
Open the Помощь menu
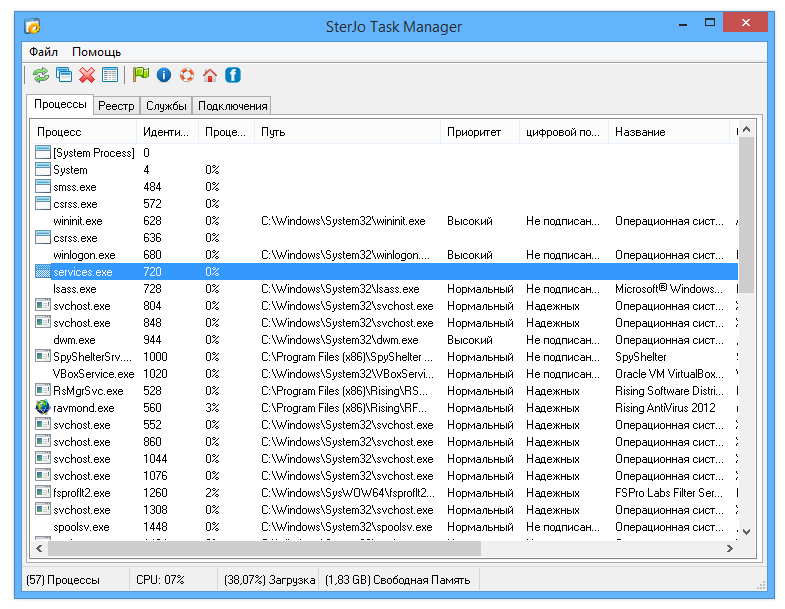tap(97, 52)
